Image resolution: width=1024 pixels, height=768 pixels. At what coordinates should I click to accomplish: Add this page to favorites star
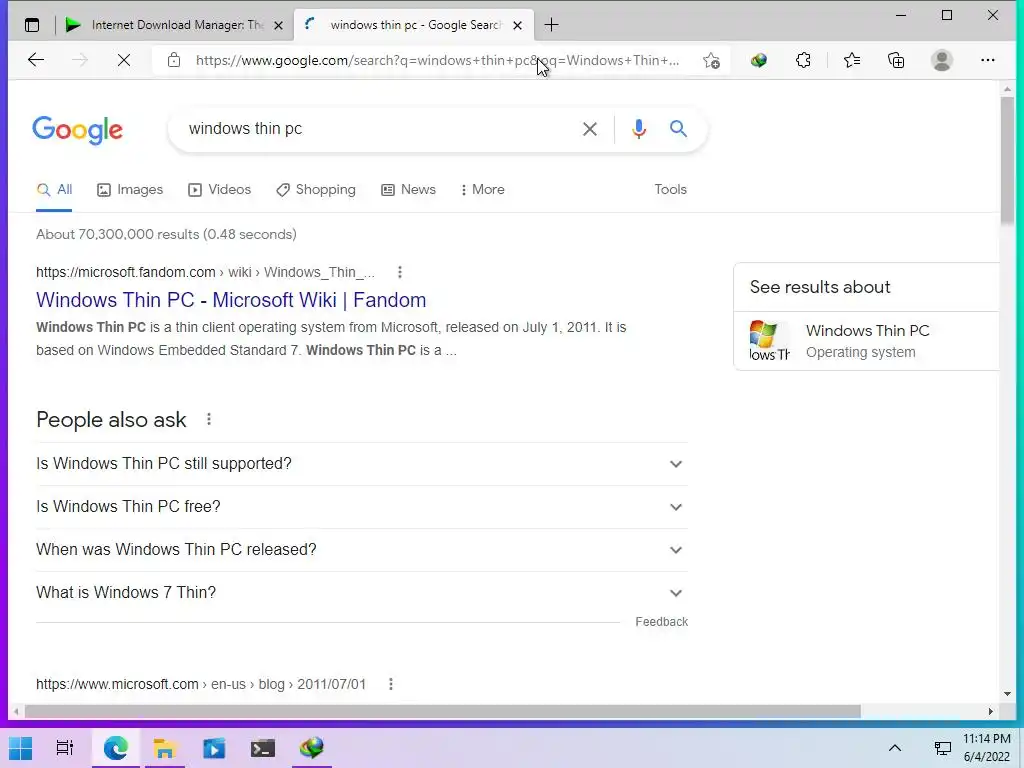pyautogui.click(x=711, y=61)
